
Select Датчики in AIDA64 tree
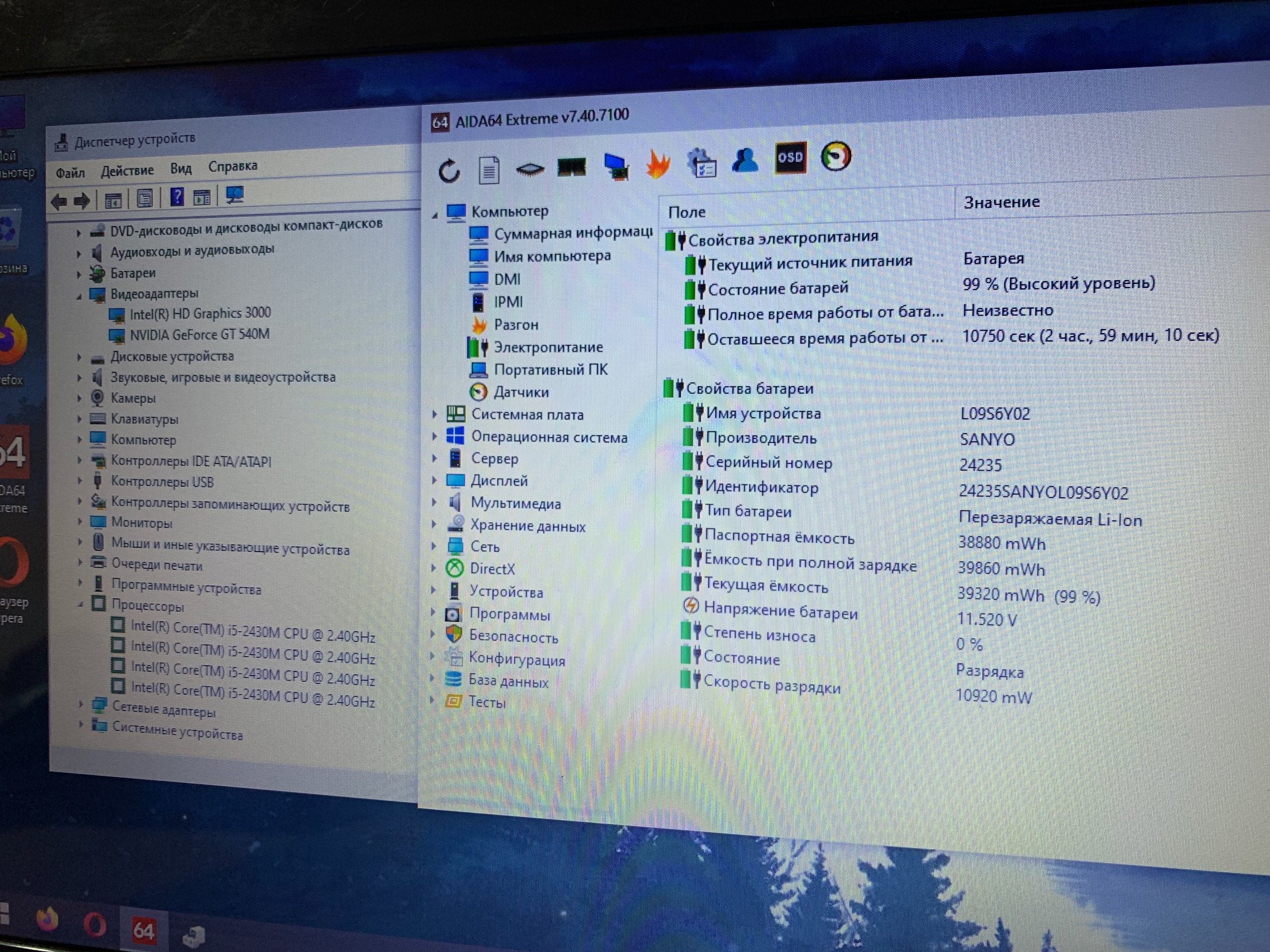[x=521, y=393]
